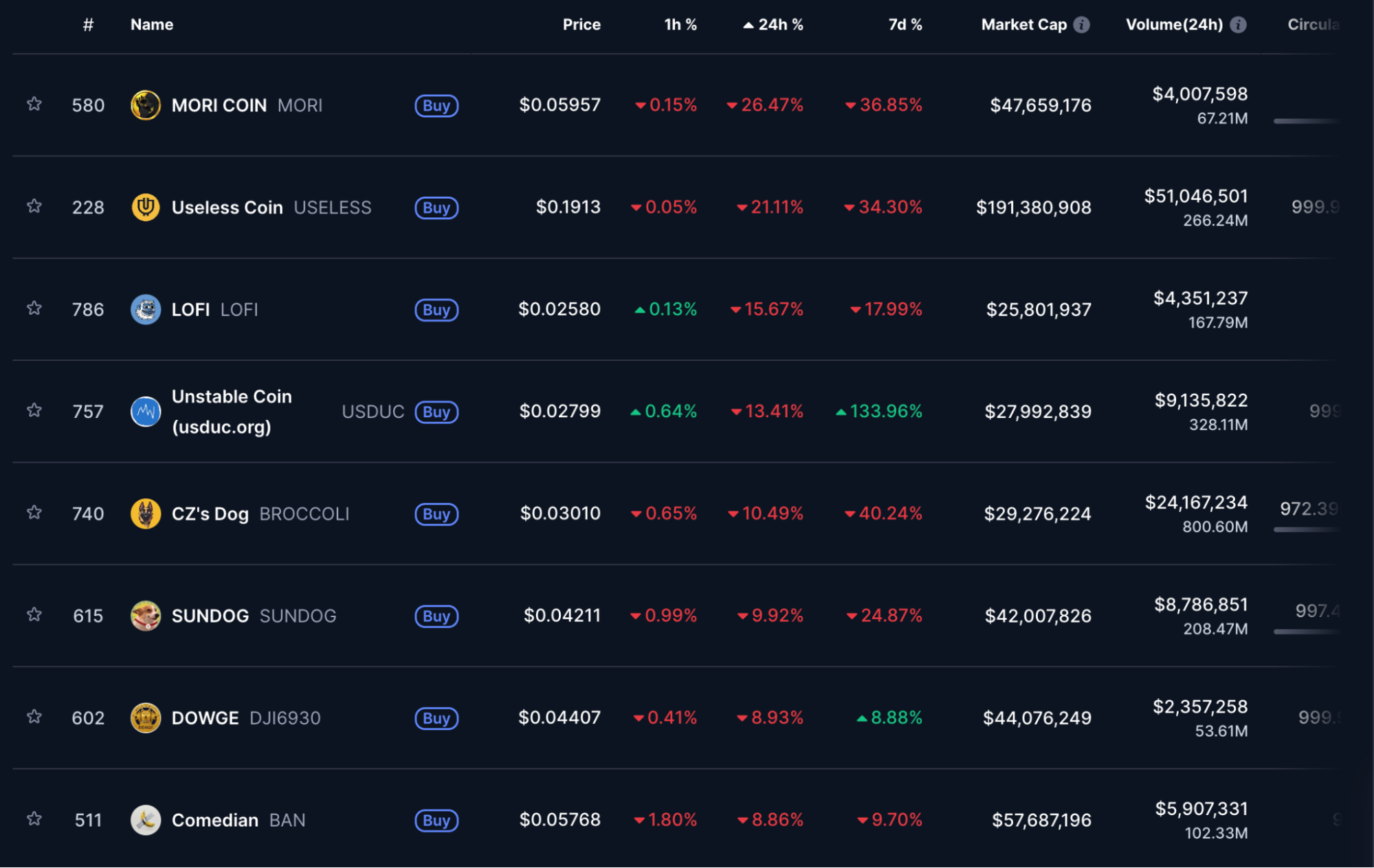Screen dimensions: 1374x868
Task: Click the CZ's Dog BROCCOLI icon
Action: tap(145, 513)
